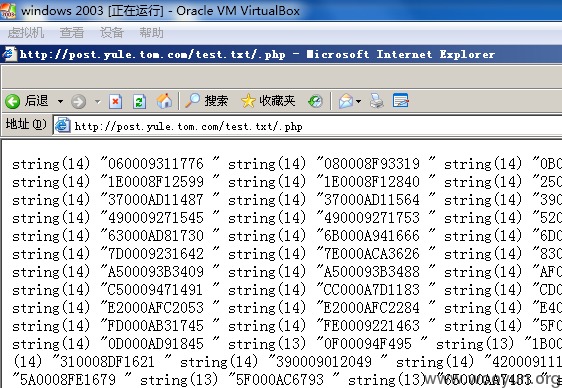Open the Forward history dropdown arrow
Viewport: 562px width, 388px height.
pos(97,102)
